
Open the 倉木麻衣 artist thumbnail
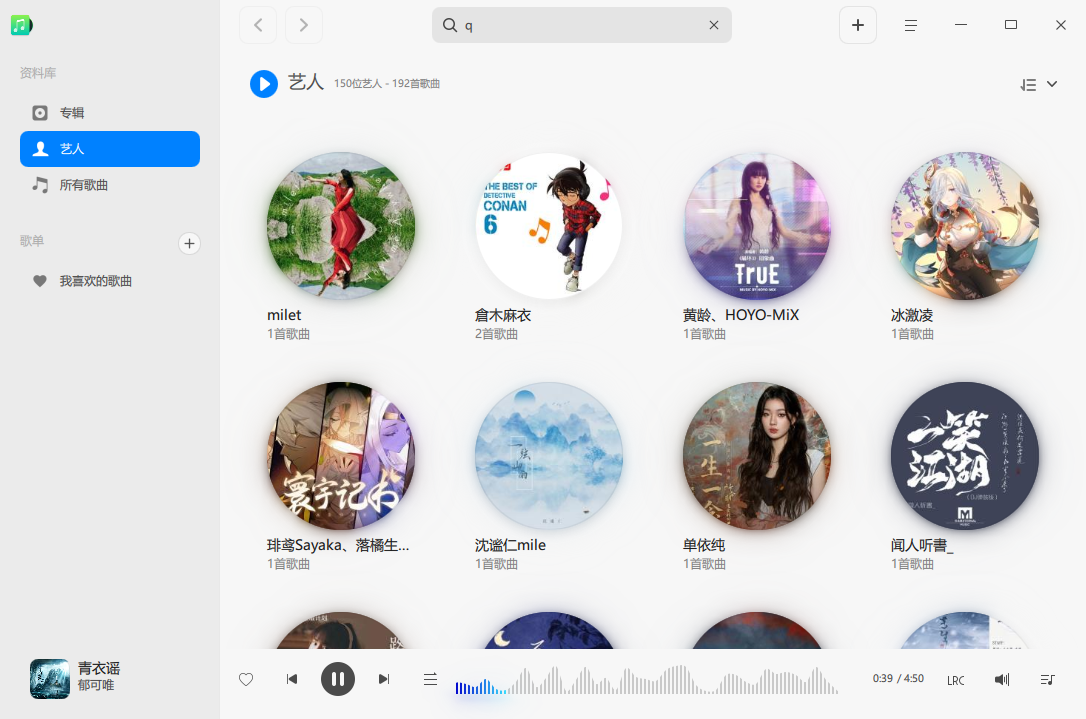coord(549,226)
